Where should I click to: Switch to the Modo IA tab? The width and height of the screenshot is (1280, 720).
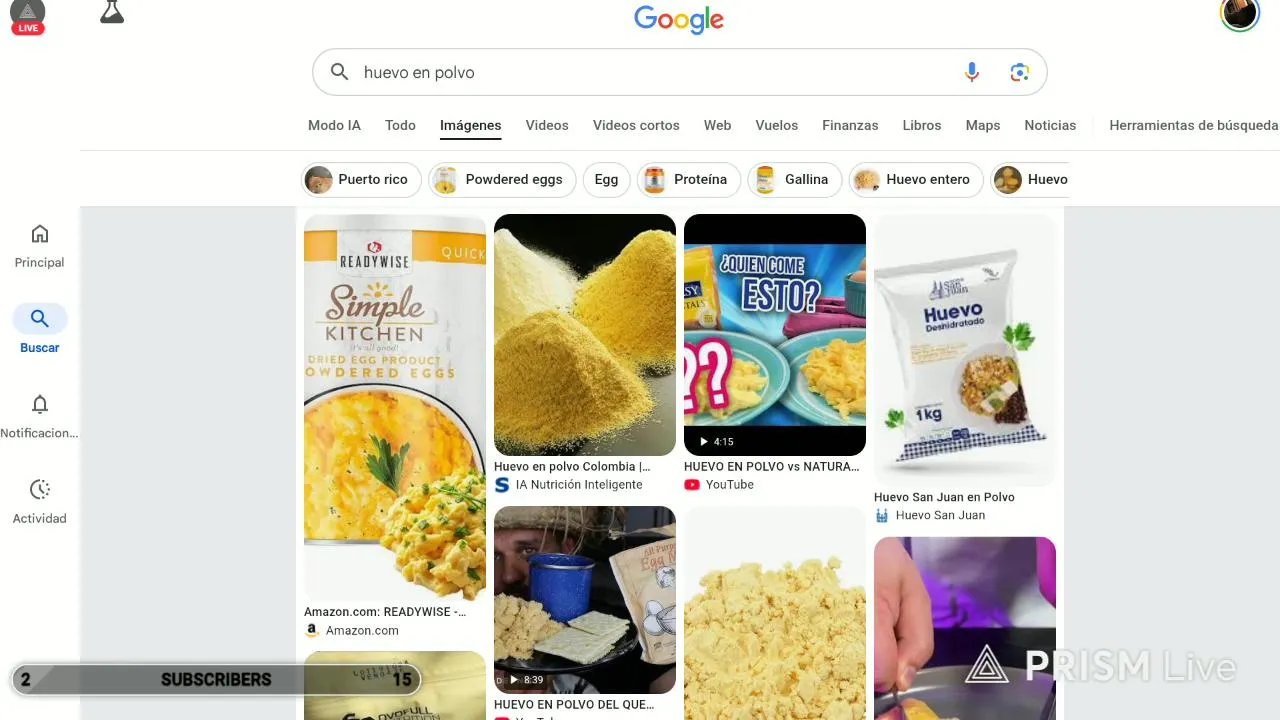pyautogui.click(x=334, y=125)
